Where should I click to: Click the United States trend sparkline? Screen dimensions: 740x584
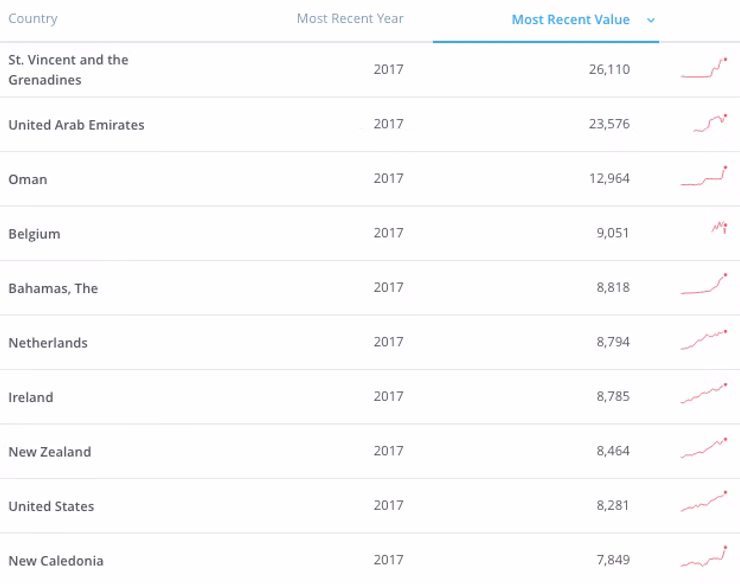pos(704,502)
